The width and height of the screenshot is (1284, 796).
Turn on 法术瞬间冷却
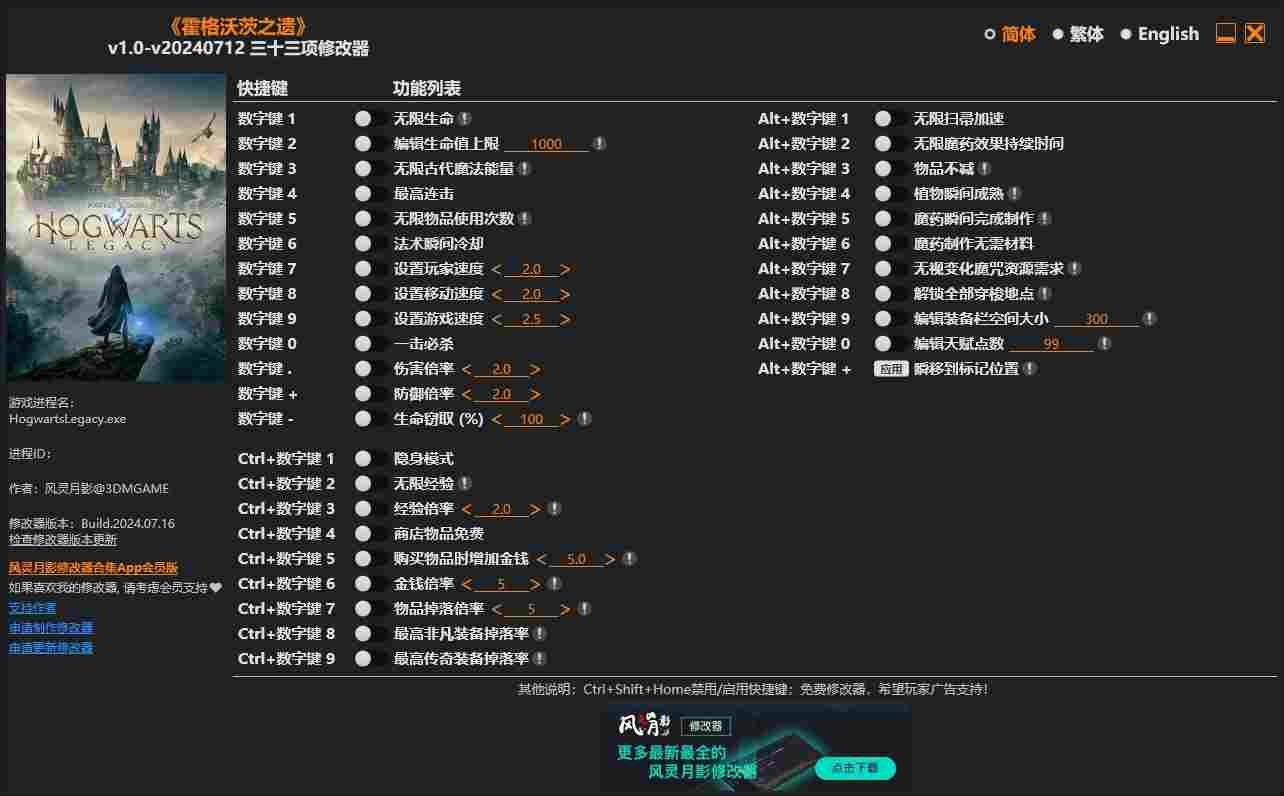coord(371,243)
